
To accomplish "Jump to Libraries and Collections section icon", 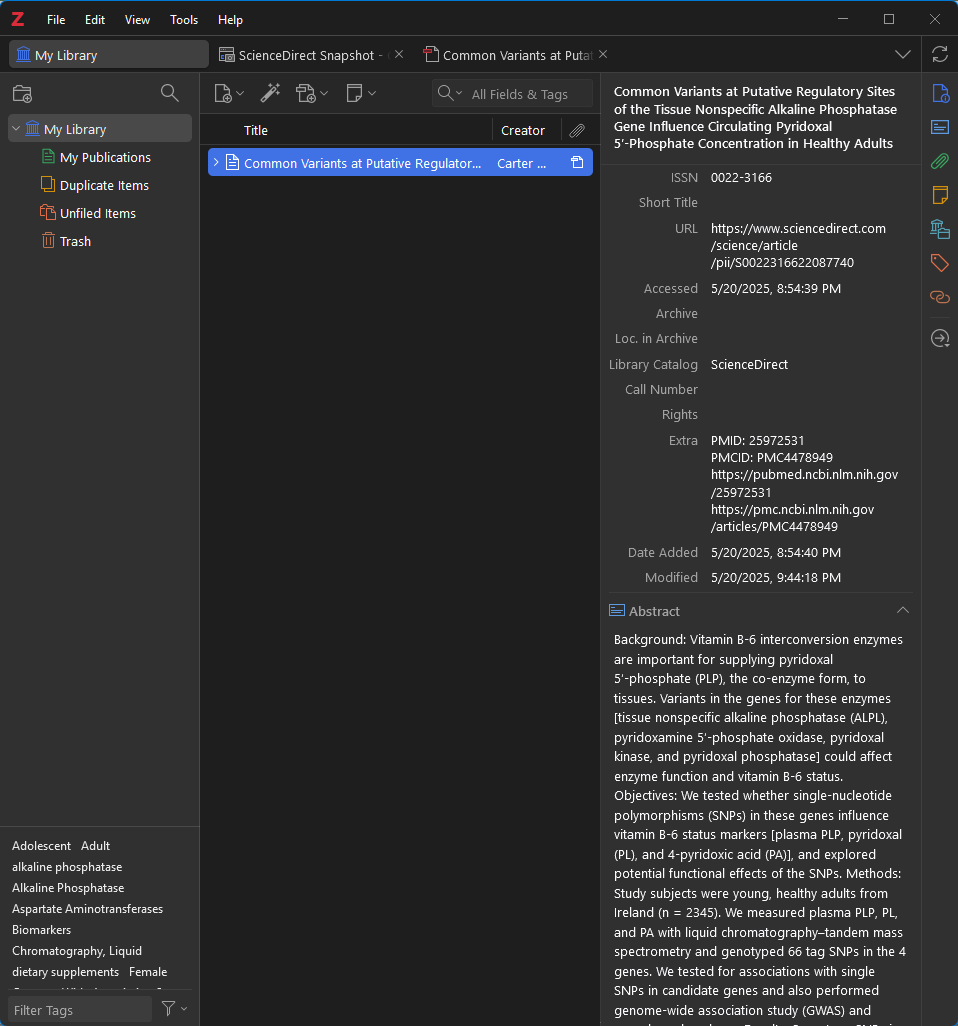I will coord(940,229).
